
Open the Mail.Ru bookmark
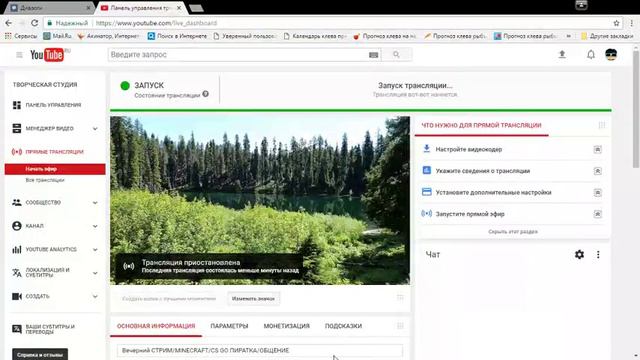[x=58, y=36]
